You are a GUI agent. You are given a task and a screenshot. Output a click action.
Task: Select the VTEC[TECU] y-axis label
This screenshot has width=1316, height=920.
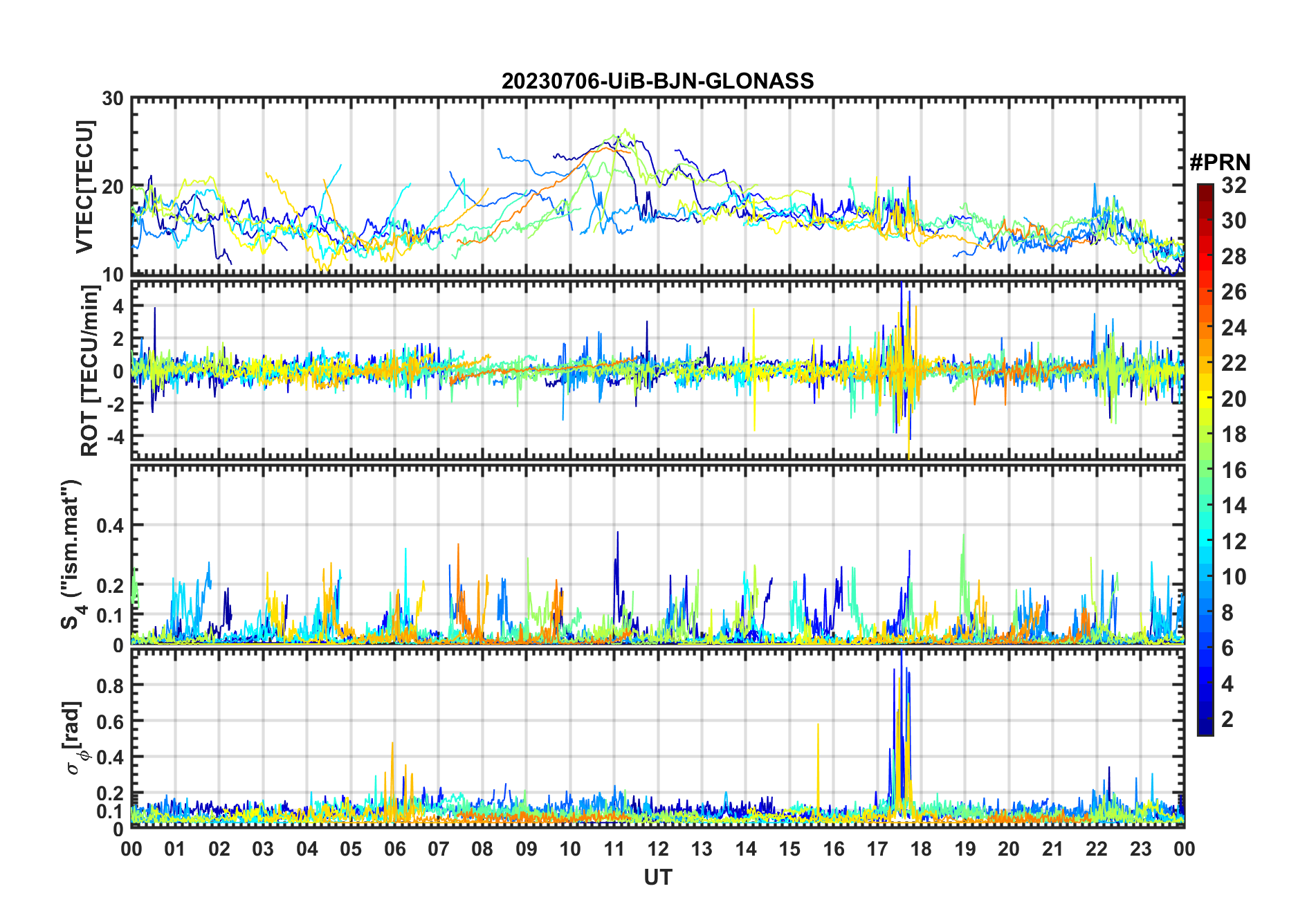click(x=85, y=187)
